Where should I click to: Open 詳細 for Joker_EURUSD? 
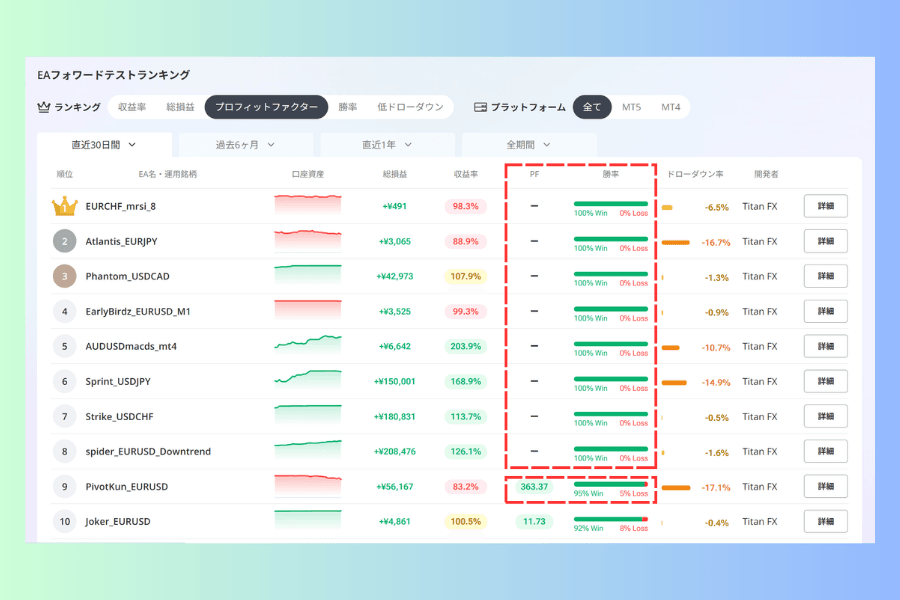825,521
